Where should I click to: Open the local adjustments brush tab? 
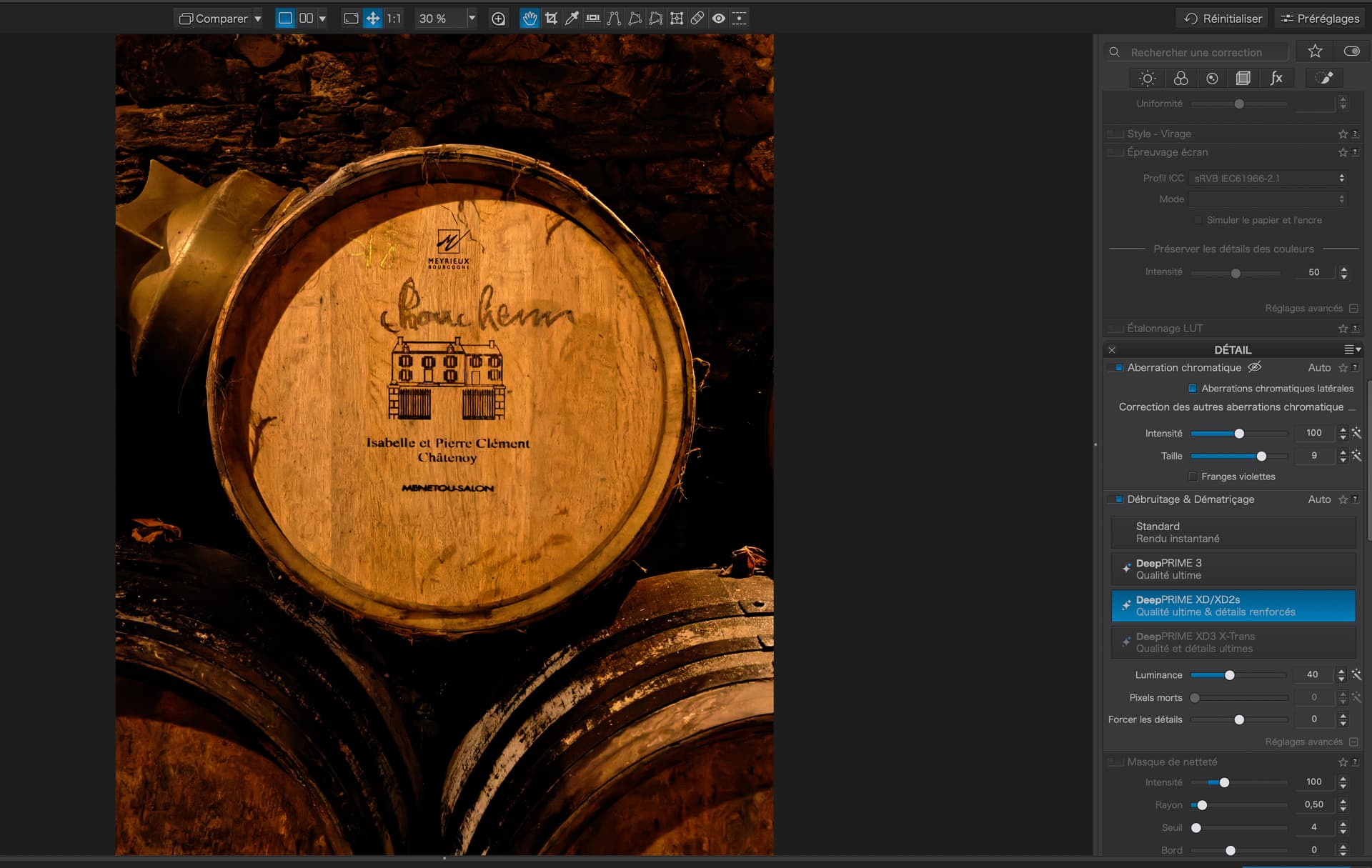pyautogui.click(x=1324, y=79)
